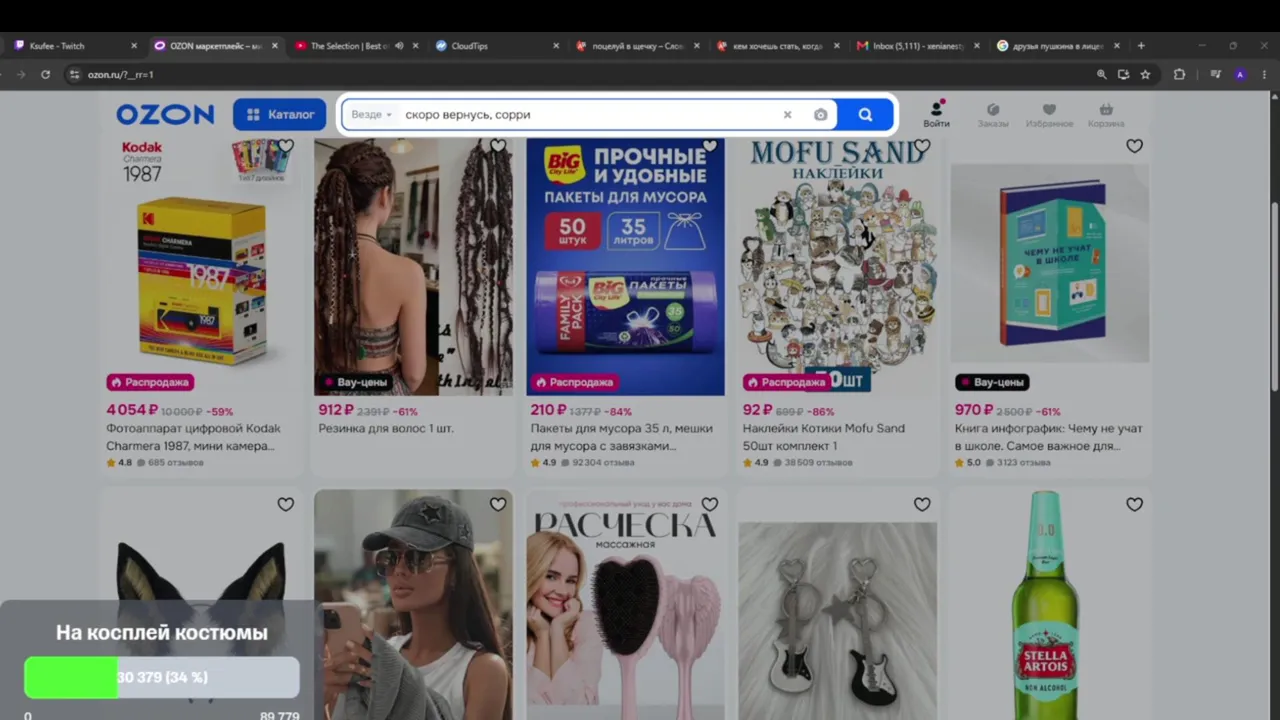Switch to the Ksufee - Twitch tab
The height and width of the screenshot is (720, 1280).
tap(75, 46)
